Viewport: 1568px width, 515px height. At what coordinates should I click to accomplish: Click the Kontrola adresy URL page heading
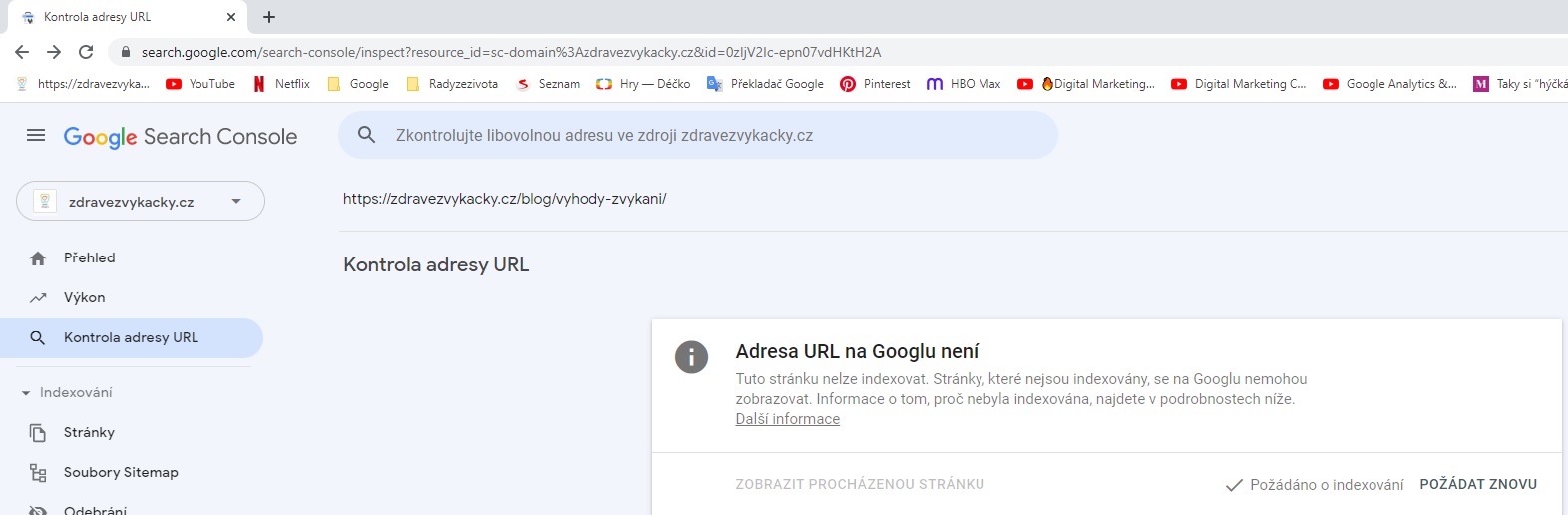tap(436, 264)
